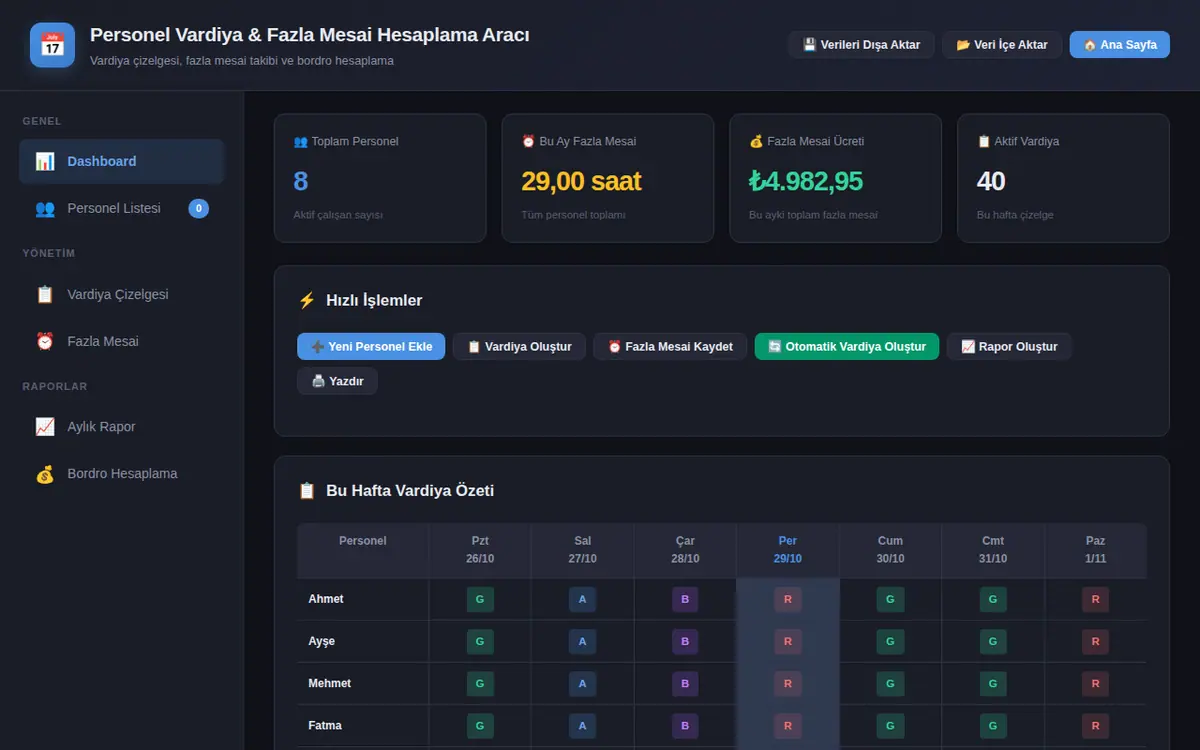
Task: Click the Pzt 26/10 column header
Action: tap(480, 550)
